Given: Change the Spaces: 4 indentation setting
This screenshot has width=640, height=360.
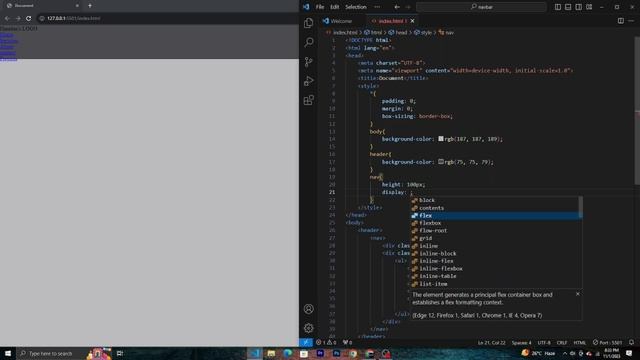Looking at the screenshot, I should tap(522, 342).
